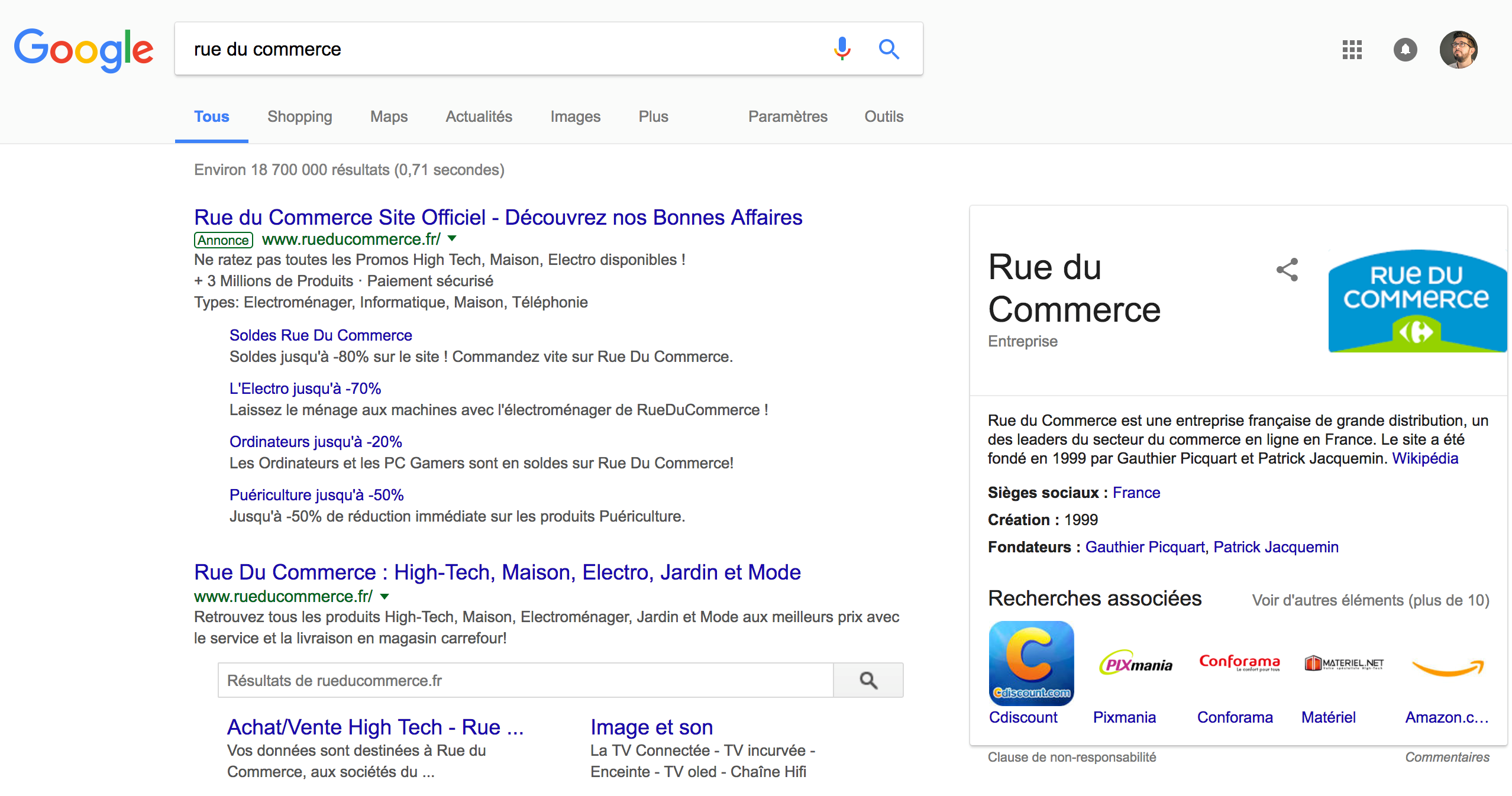The image size is (1512, 796).
Task: Switch to the Shopping tab
Action: coord(299,117)
